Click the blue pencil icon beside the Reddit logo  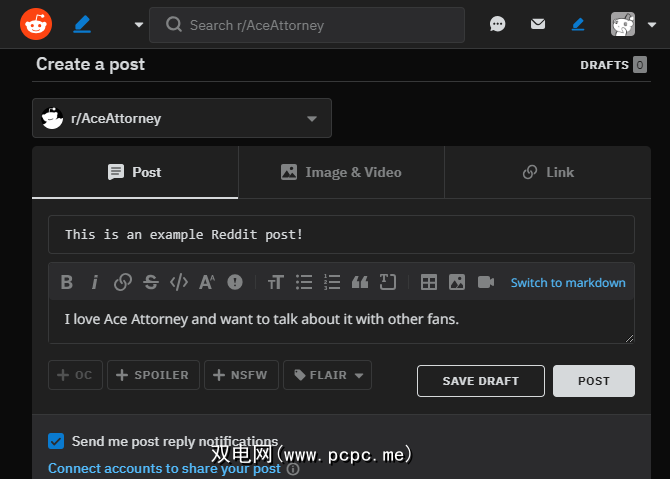click(82, 24)
